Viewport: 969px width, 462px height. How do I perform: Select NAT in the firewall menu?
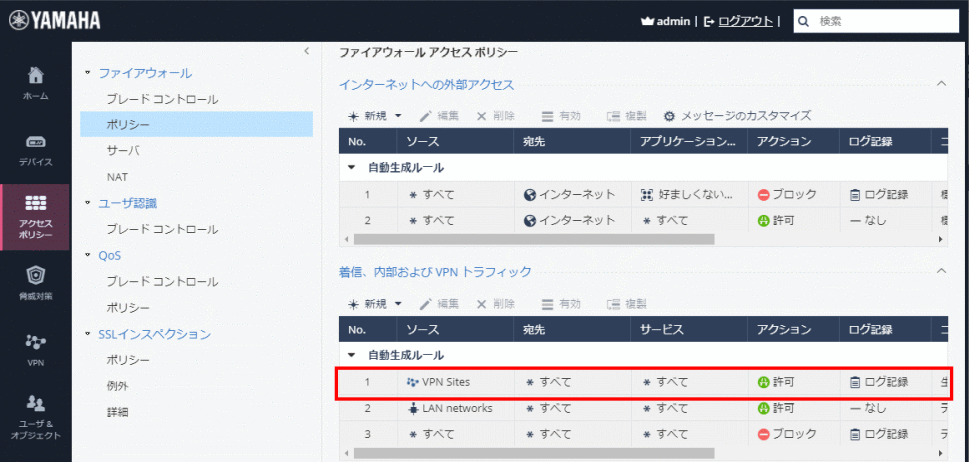[117, 177]
